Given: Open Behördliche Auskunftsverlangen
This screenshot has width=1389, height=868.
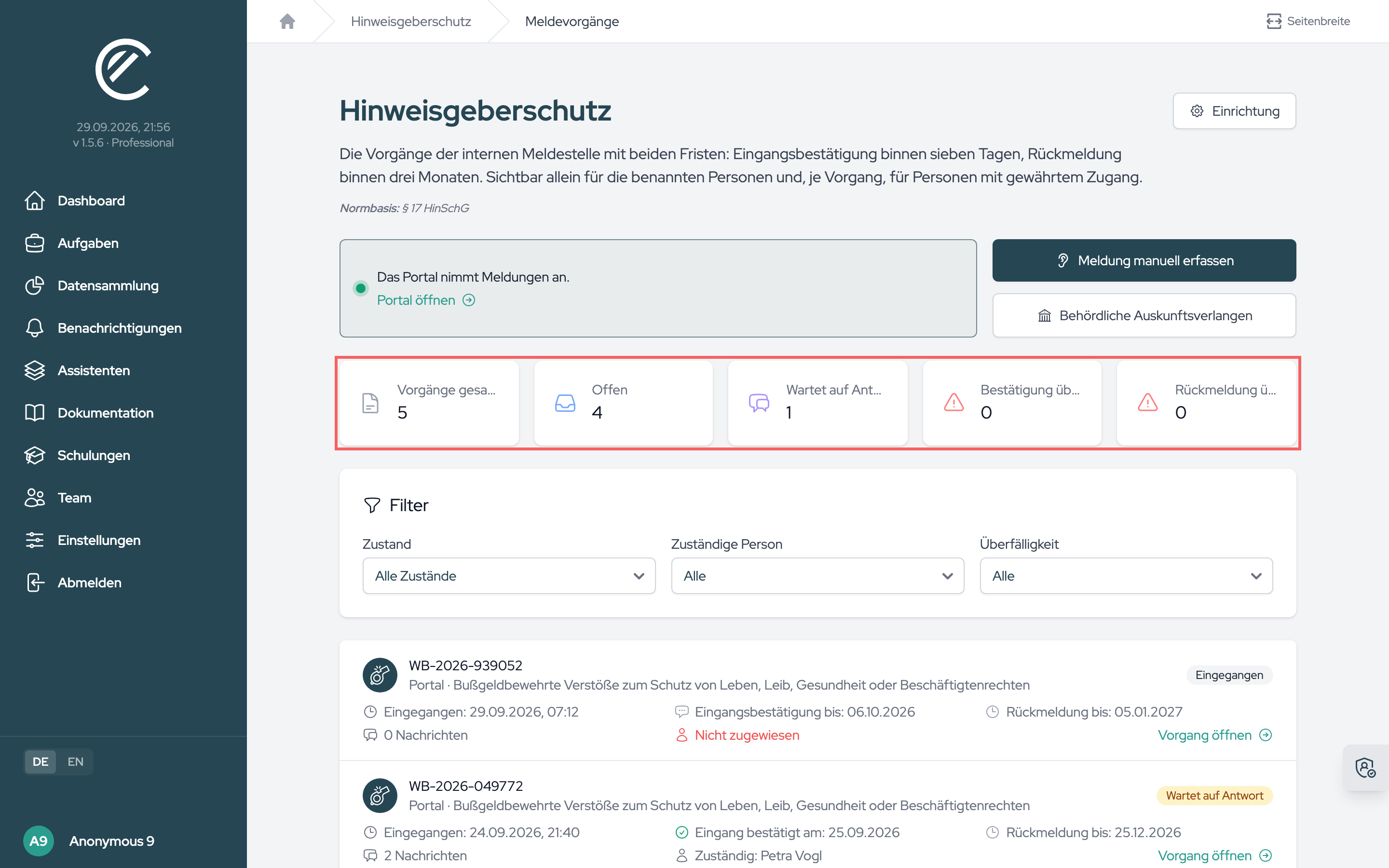Looking at the screenshot, I should (x=1144, y=316).
